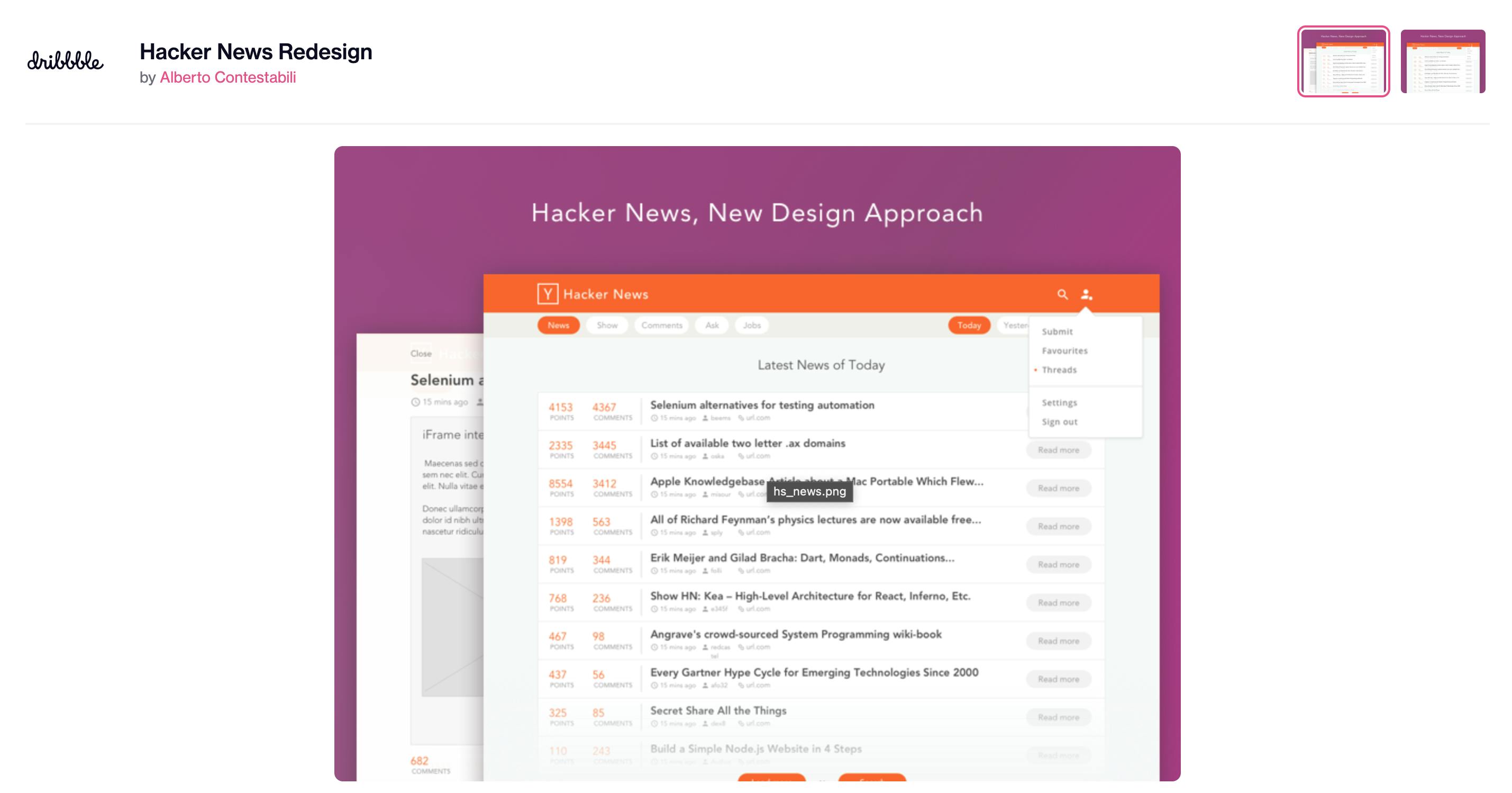Click the 8554 points count
Image resolution: width=1512 pixels, height=793 pixels.
point(561,483)
